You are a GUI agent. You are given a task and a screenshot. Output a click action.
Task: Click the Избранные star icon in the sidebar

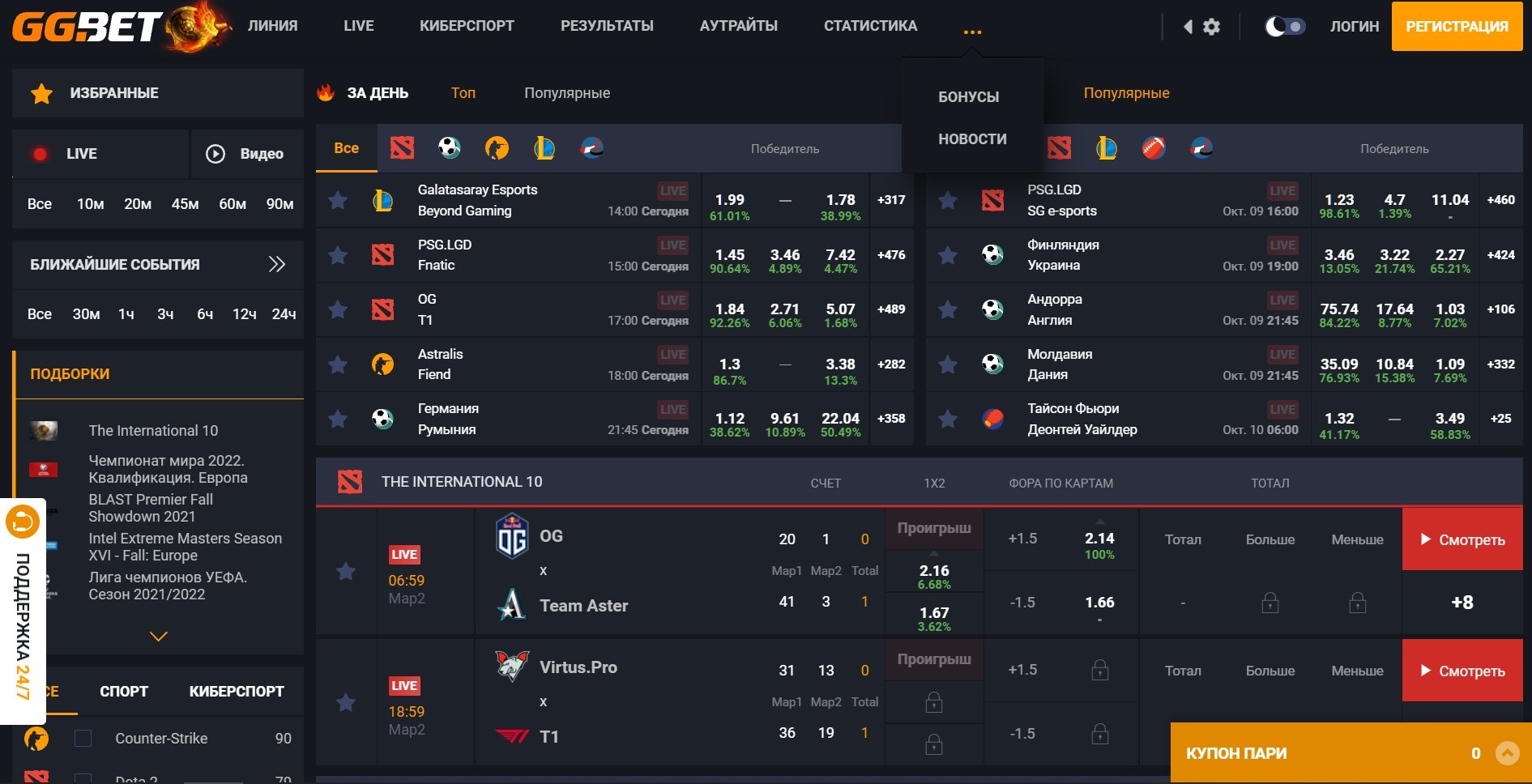point(41,94)
